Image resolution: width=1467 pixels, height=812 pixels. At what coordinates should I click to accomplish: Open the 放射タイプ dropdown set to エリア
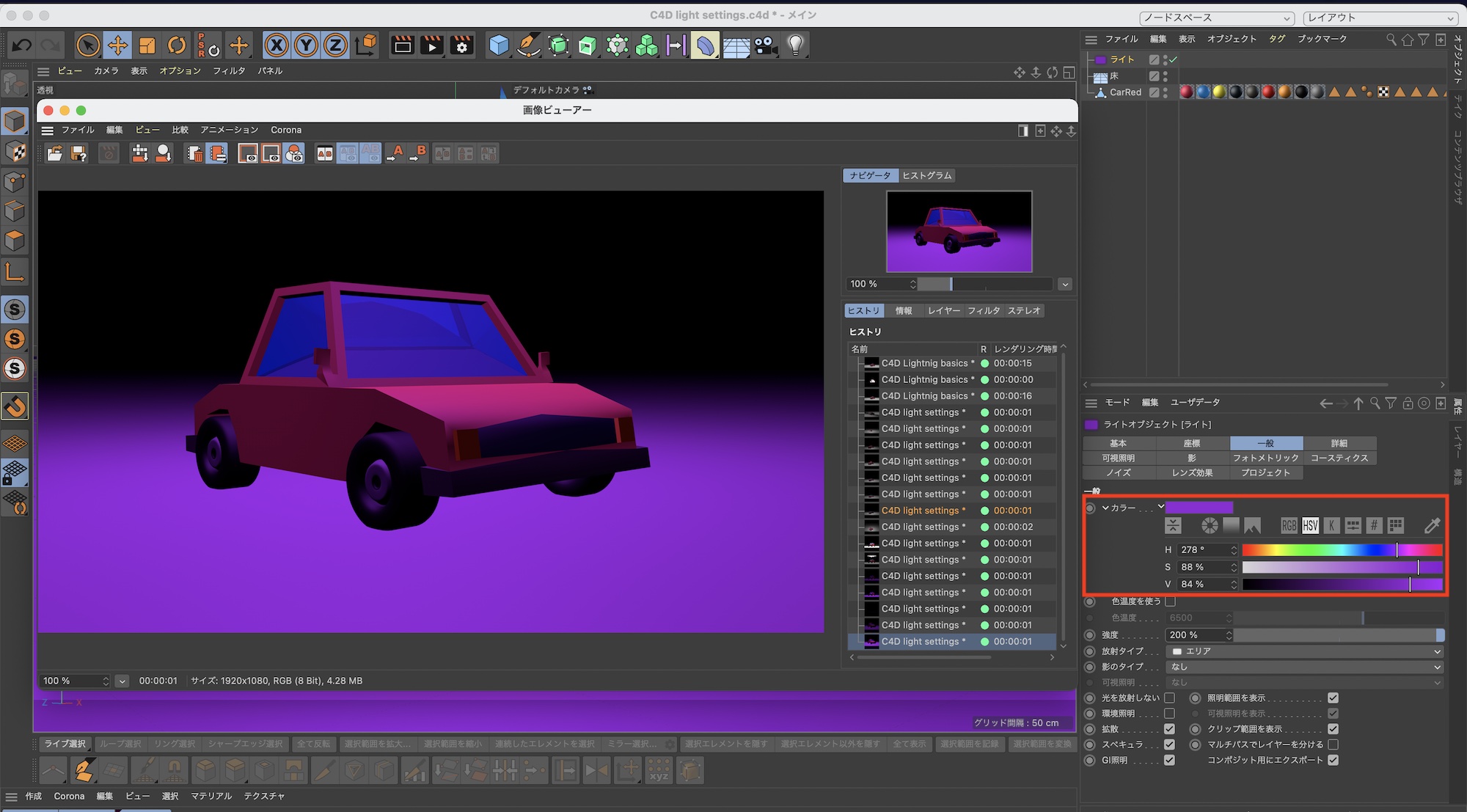(x=1304, y=651)
